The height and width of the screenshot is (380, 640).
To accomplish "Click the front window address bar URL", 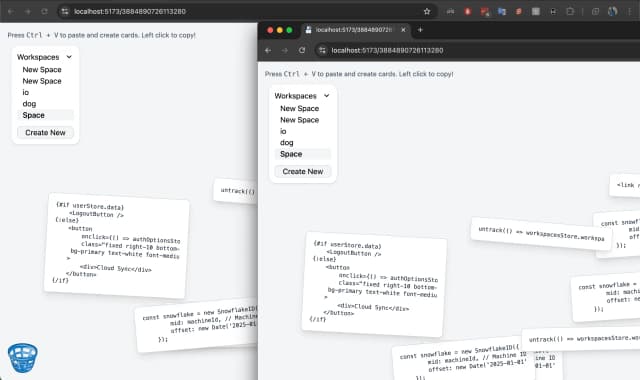I will click(x=387, y=50).
